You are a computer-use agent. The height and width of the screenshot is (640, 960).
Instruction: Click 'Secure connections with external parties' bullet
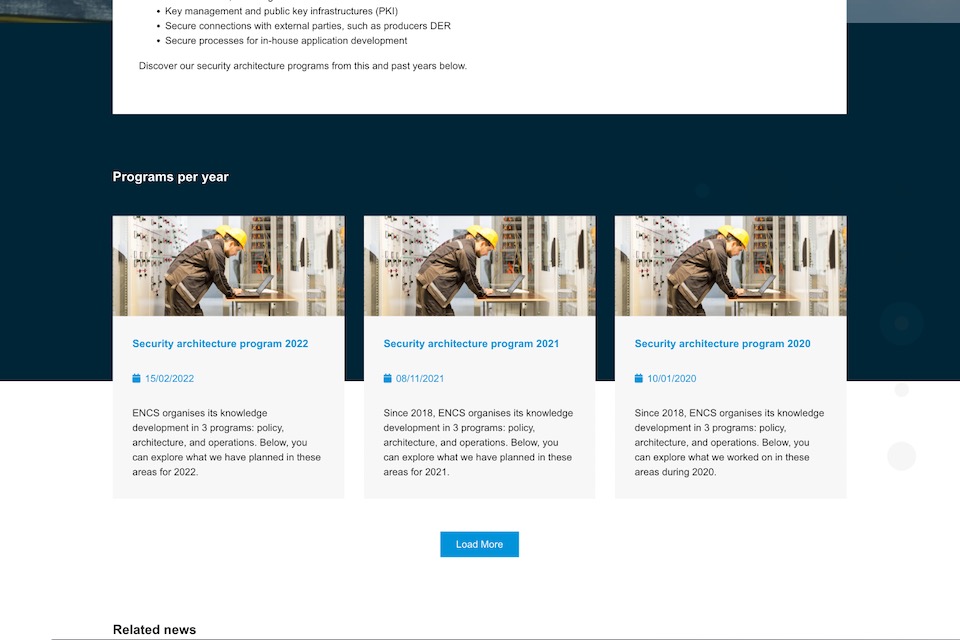point(307,26)
